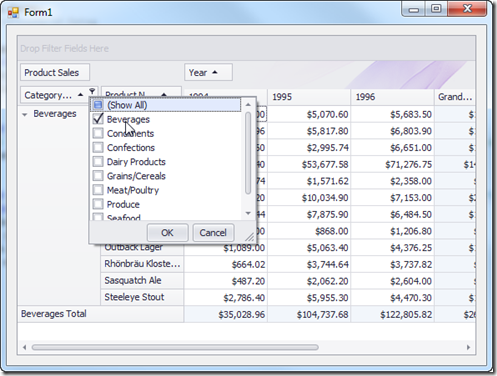The image size is (497, 376).
Task: Click the $4,470.30 cell
Action: point(392,298)
